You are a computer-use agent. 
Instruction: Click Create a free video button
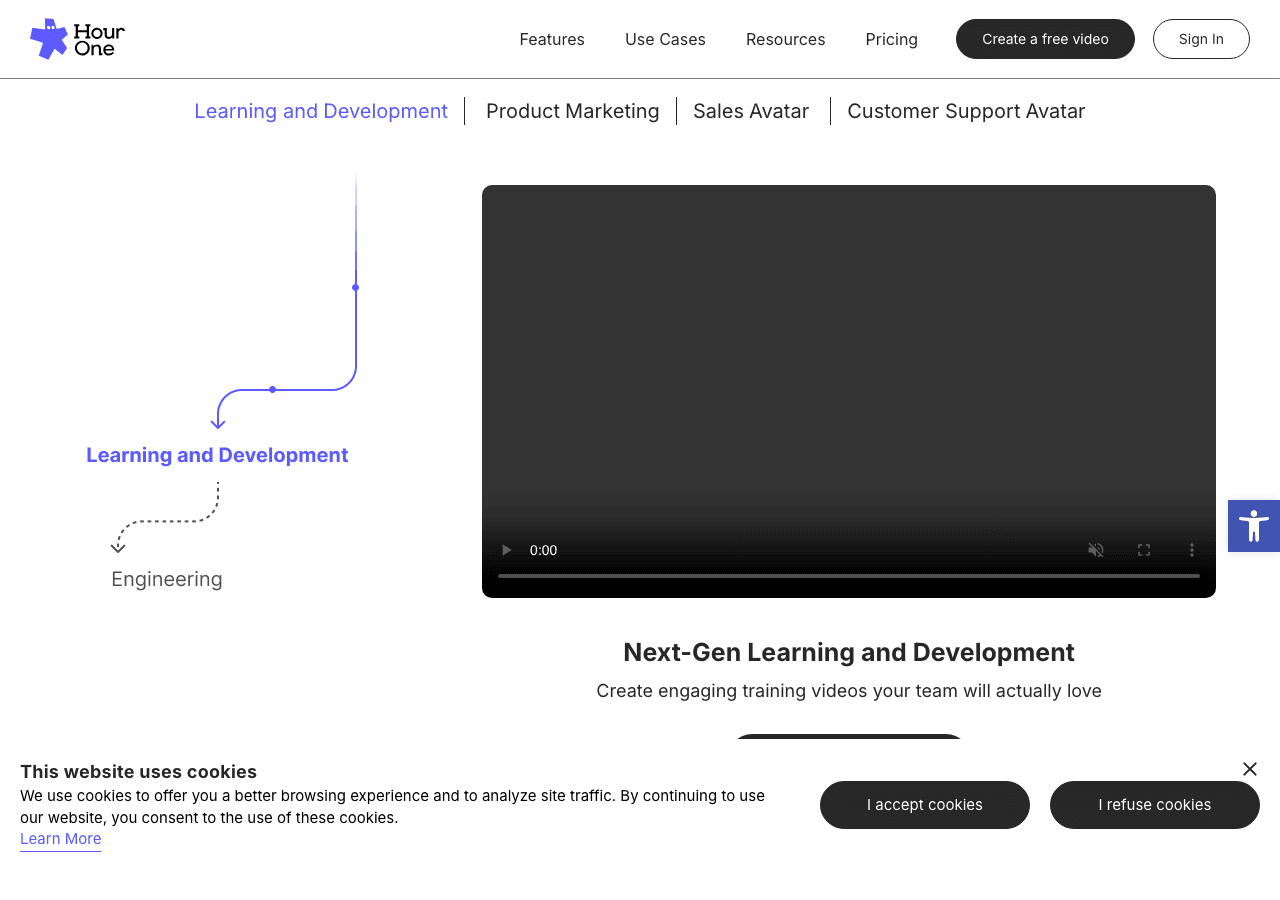tap(1045, 39)
